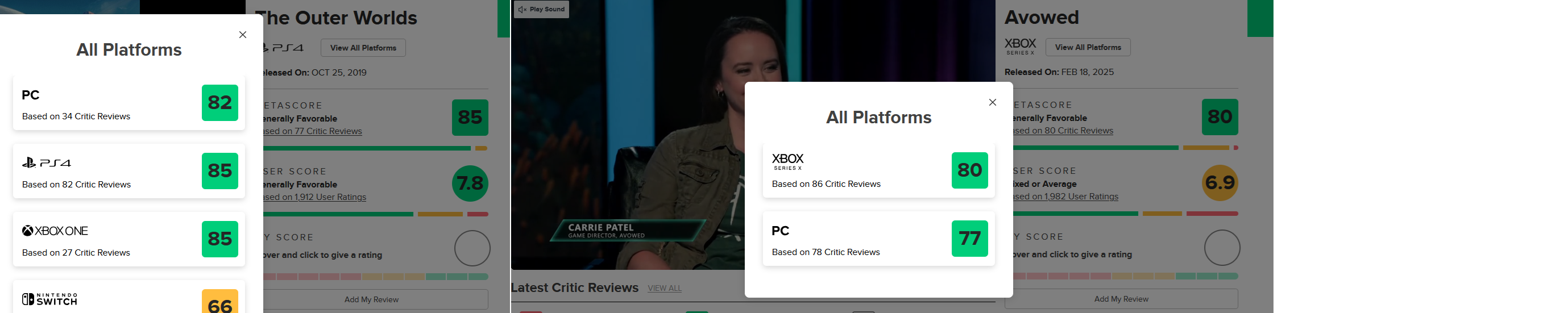
Task: Open 80 Critic Reviews link for Avowed
Action: [1063, 131]
